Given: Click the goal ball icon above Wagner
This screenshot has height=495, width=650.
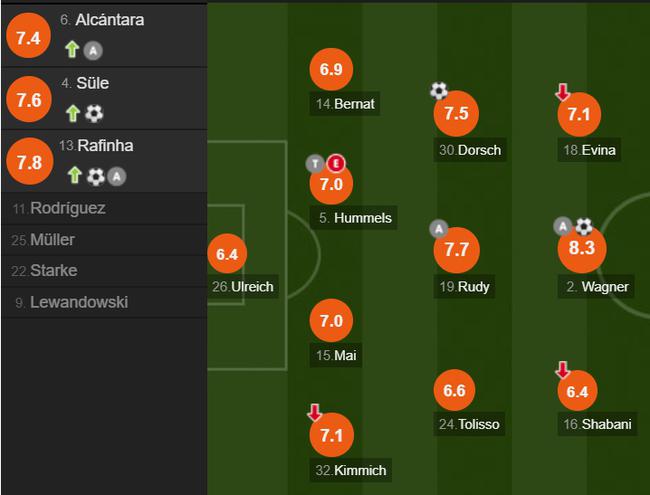Looking at the screenshot, I should pos(584,227).
